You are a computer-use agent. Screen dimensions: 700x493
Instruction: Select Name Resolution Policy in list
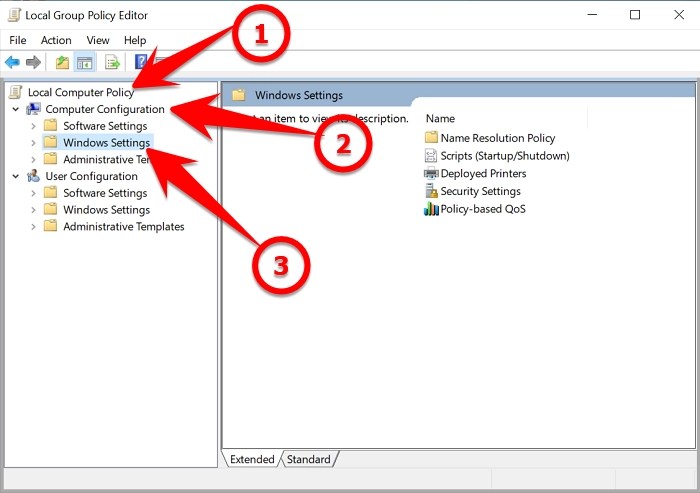click(x=498, y=138)
